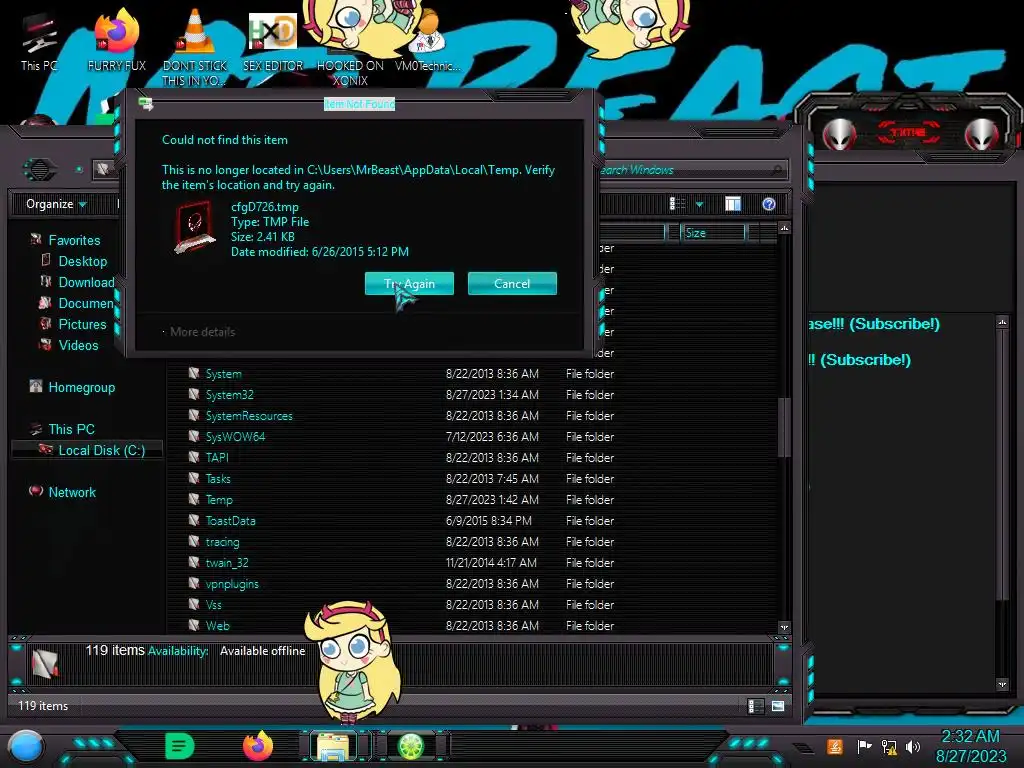Open the Explorer help icon
The image size is (1024, 768).
(x=769, y=204)
